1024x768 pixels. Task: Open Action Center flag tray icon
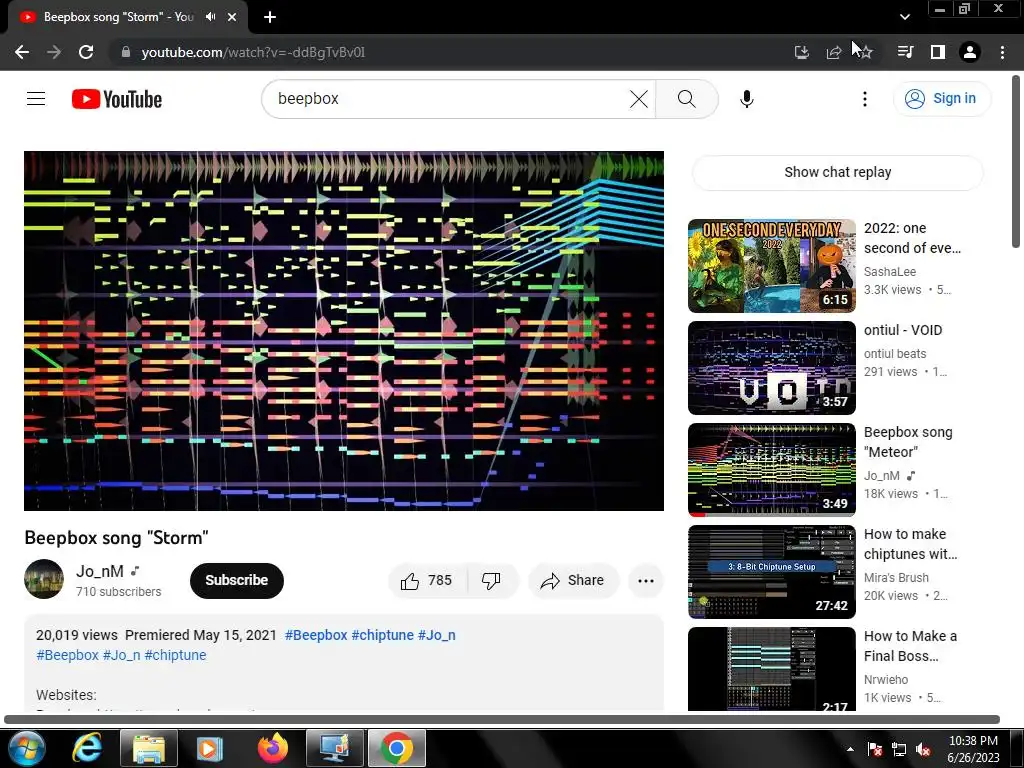pos(875,750)
